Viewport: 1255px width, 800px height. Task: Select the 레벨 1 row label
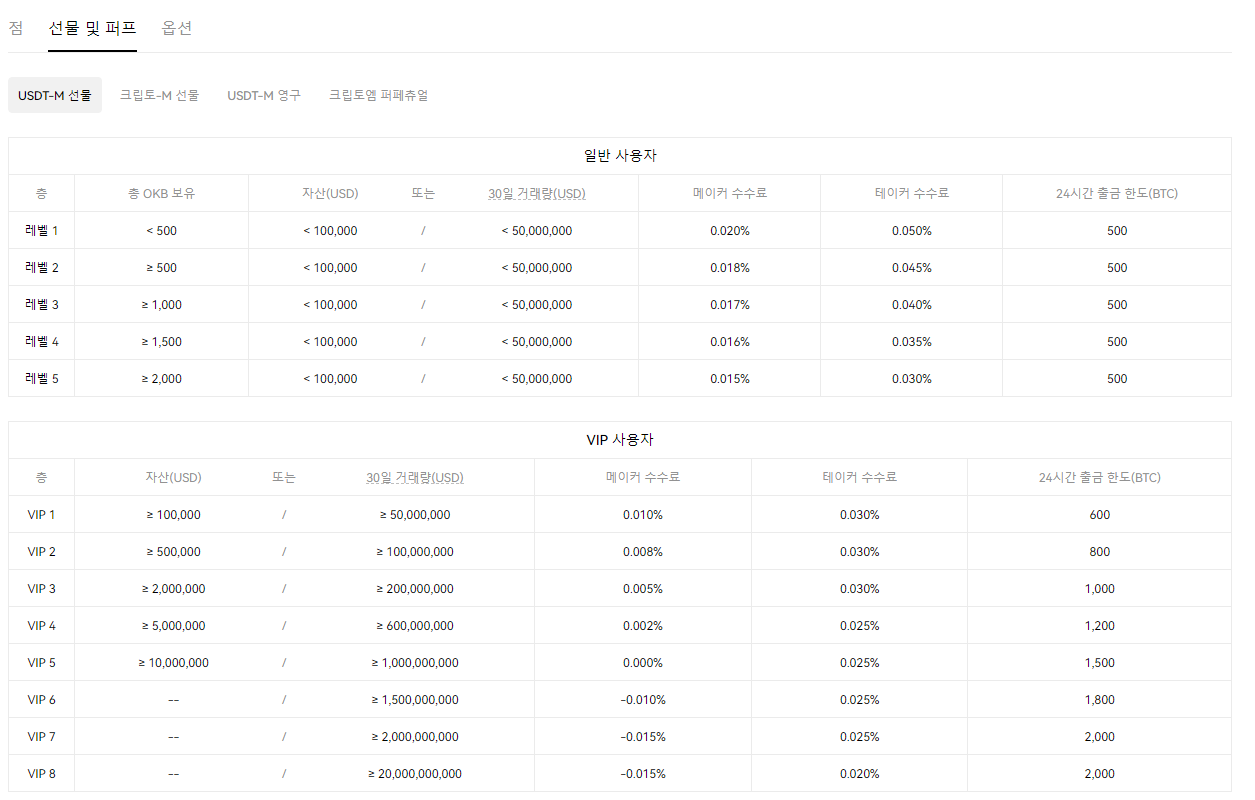tap(42, 231)
